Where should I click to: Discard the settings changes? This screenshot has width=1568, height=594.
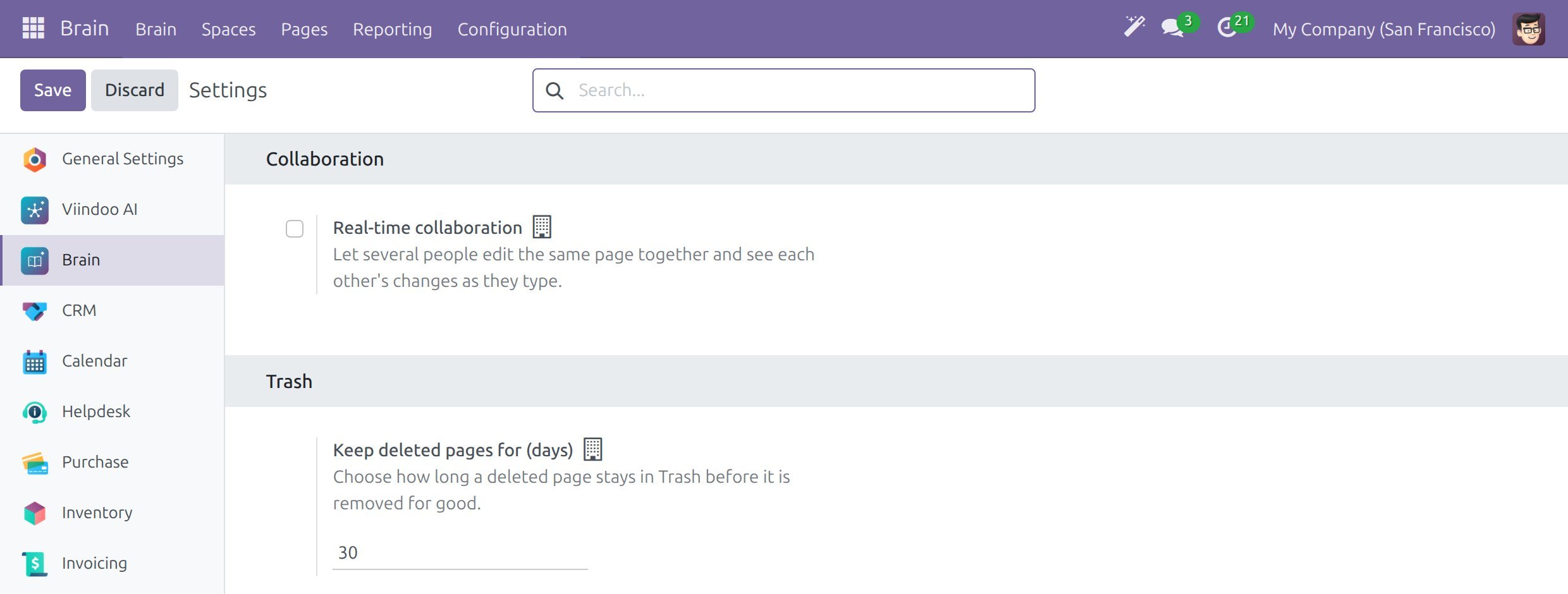point(135,90)
